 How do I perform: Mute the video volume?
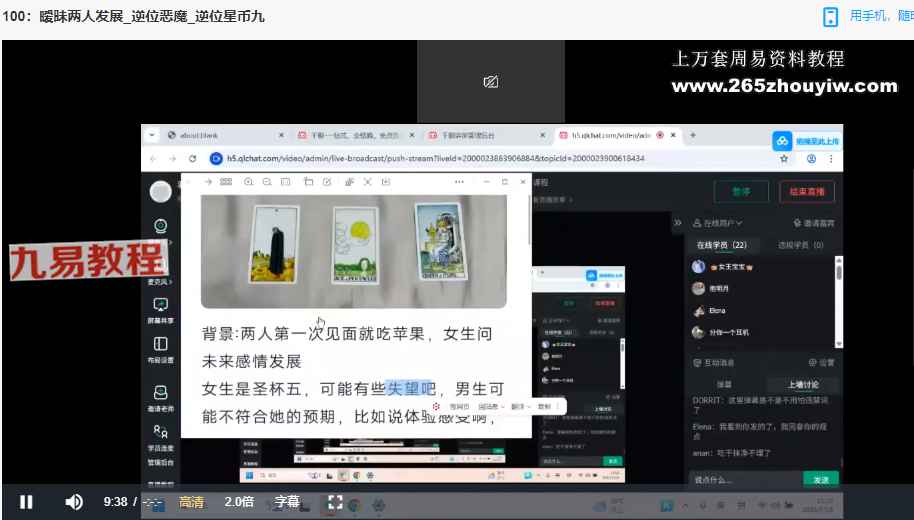pyautogui.click(x=74, y=502)
